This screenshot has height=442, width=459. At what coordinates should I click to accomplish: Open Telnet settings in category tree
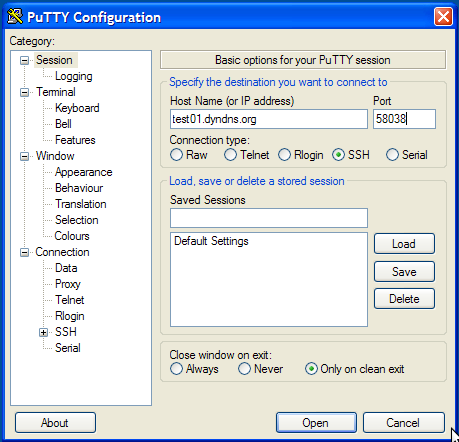point(70,300)
